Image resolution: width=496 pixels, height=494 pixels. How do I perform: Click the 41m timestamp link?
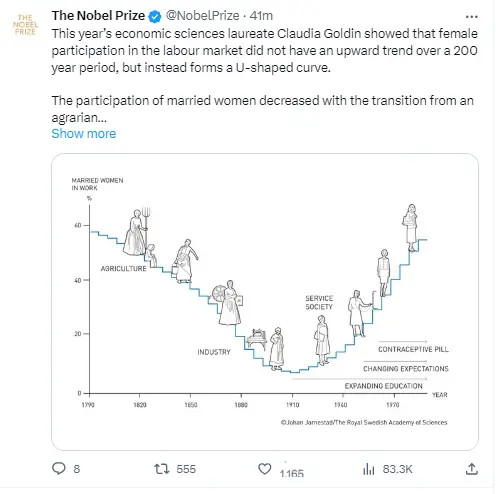pos(261,16)
